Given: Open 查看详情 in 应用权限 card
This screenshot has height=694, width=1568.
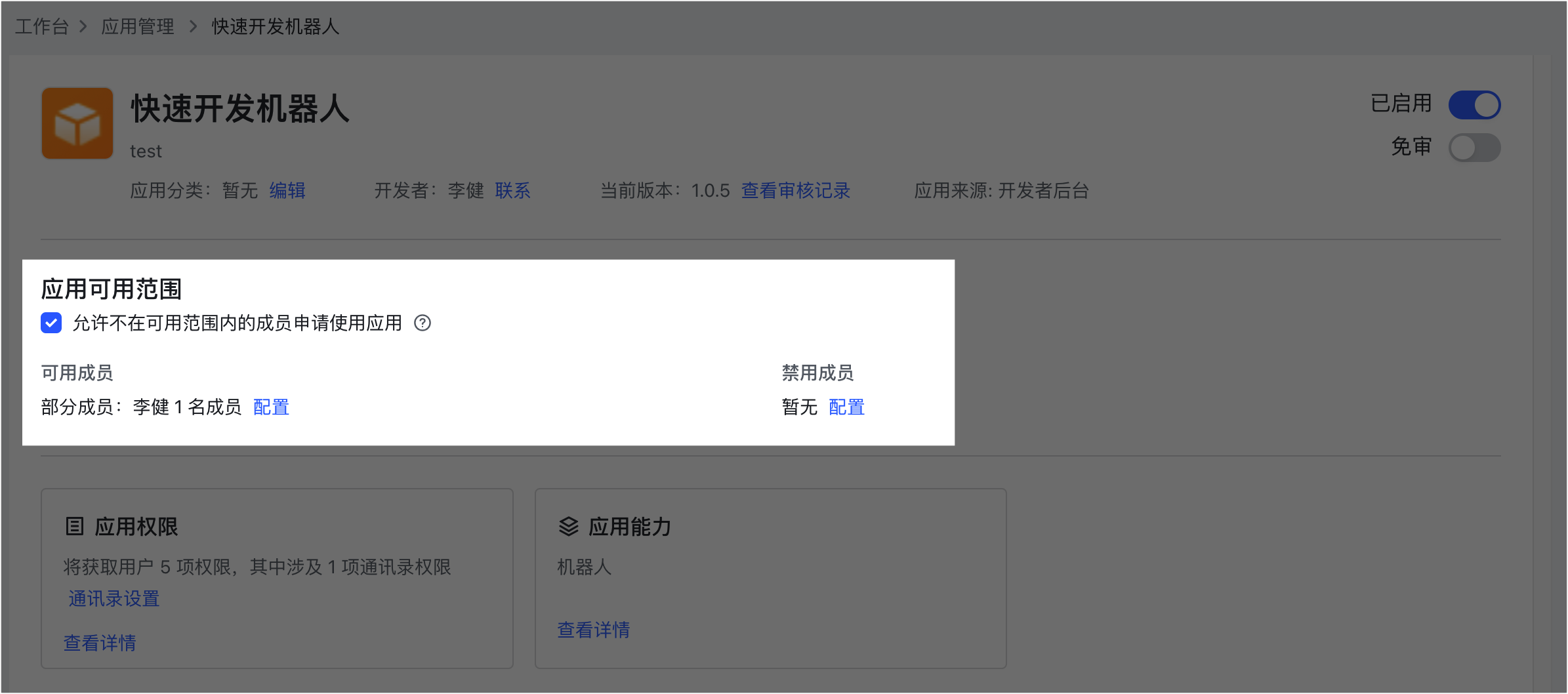Looking at the screenshot, I should (x=100, y=643).
